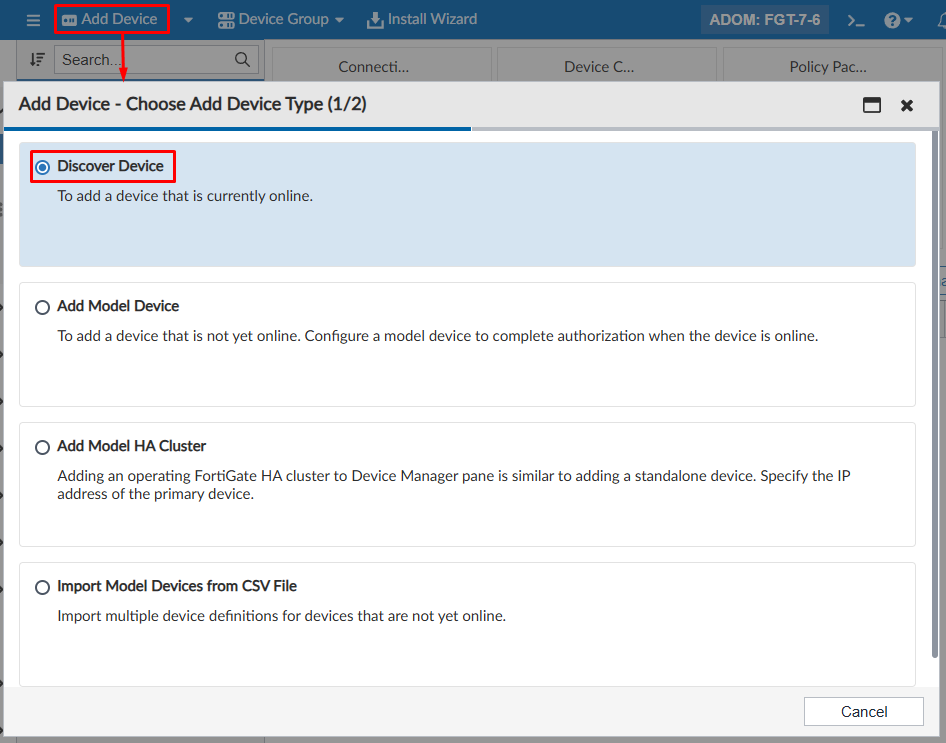Click the Add Device icon
Viewport: 946px width, 743px height.
point(67,18)
